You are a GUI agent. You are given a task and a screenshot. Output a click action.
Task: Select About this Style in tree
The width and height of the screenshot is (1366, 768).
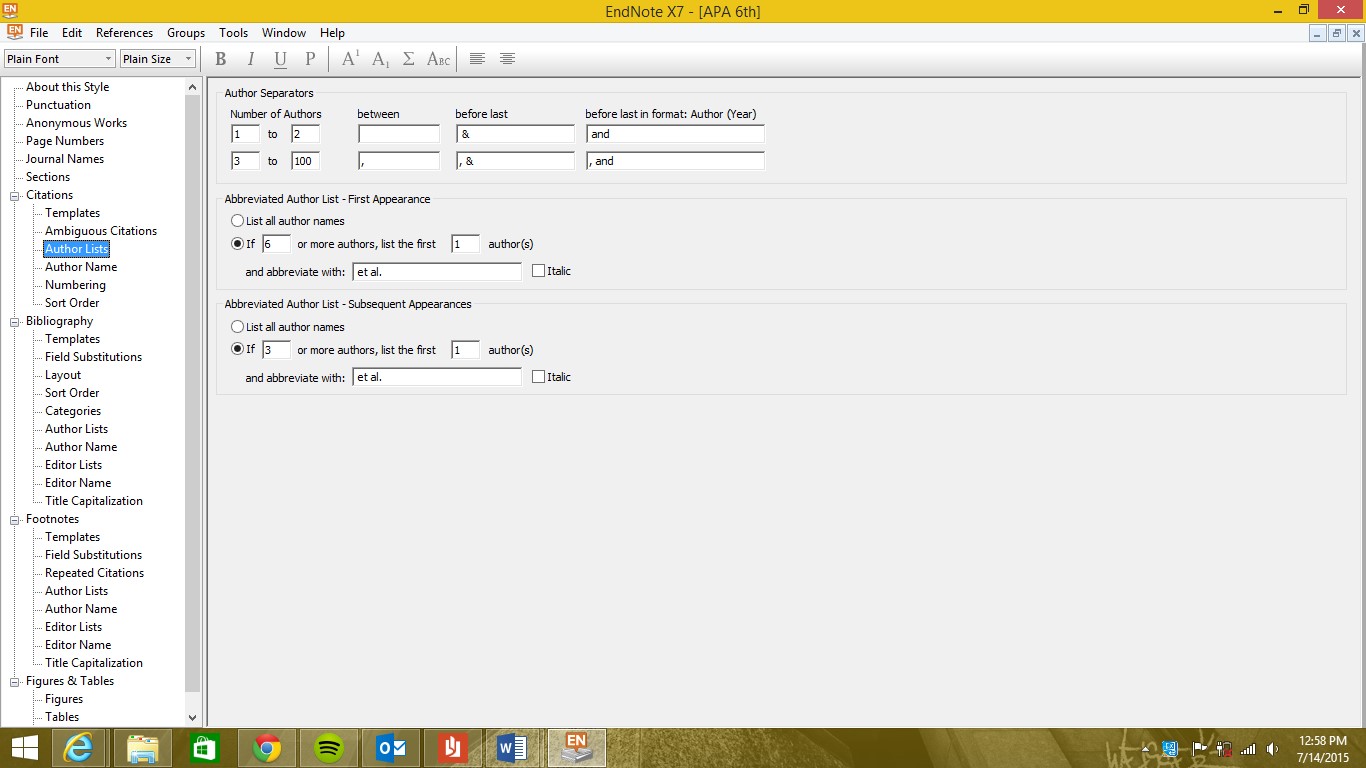[68, 87]
